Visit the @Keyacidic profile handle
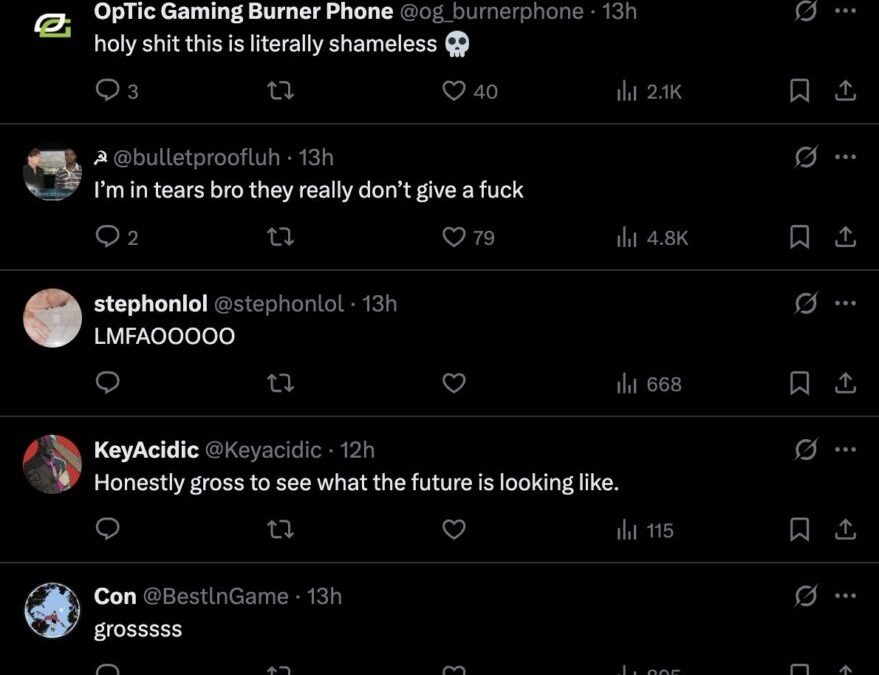Screen dimensions: 879x675 click(x=262, y=450)
